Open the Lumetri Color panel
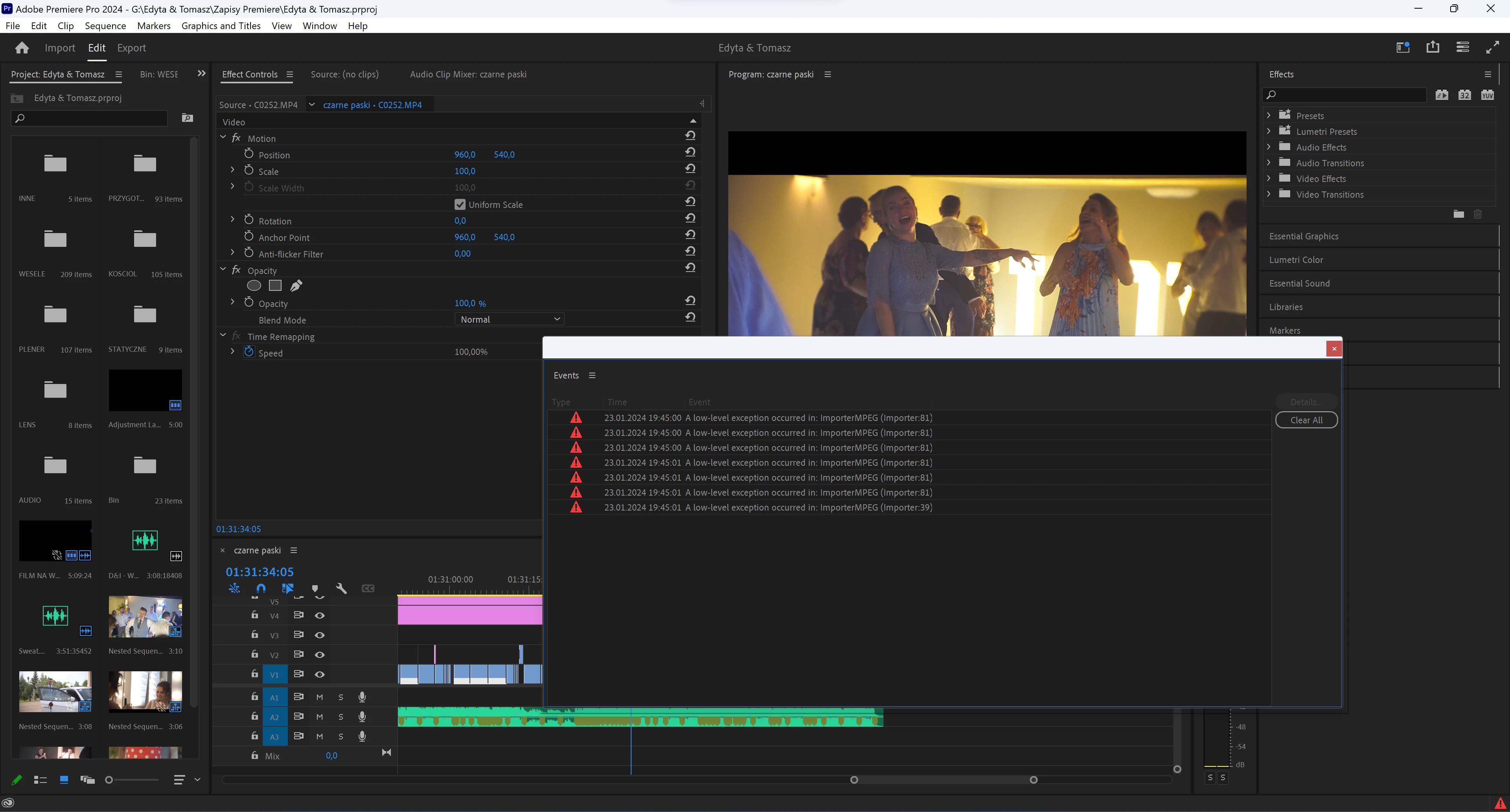This screenshot has width=1510, height=812. pos(1296,259)
